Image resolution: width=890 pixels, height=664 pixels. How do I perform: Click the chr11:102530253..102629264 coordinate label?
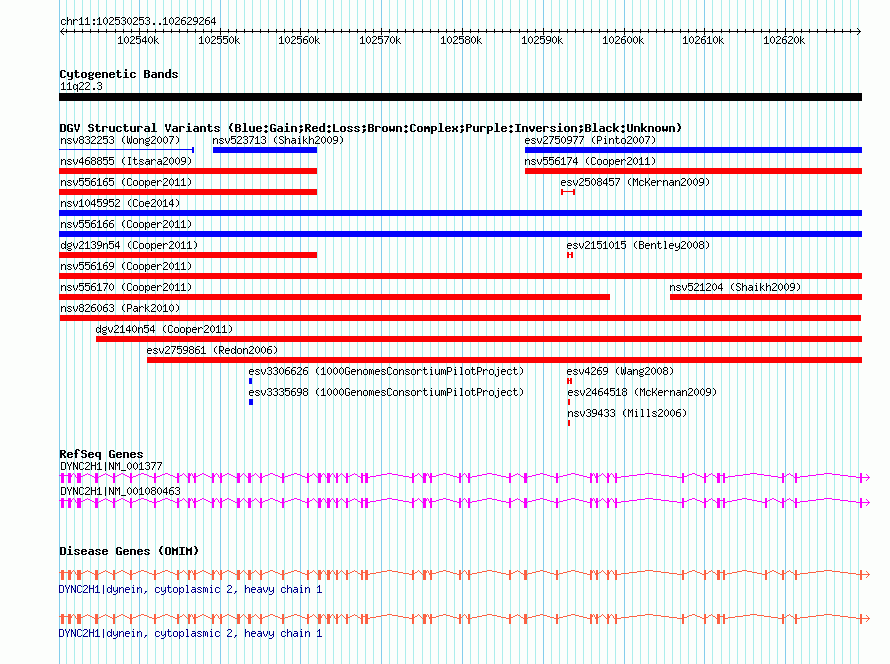tap(138, 21)
